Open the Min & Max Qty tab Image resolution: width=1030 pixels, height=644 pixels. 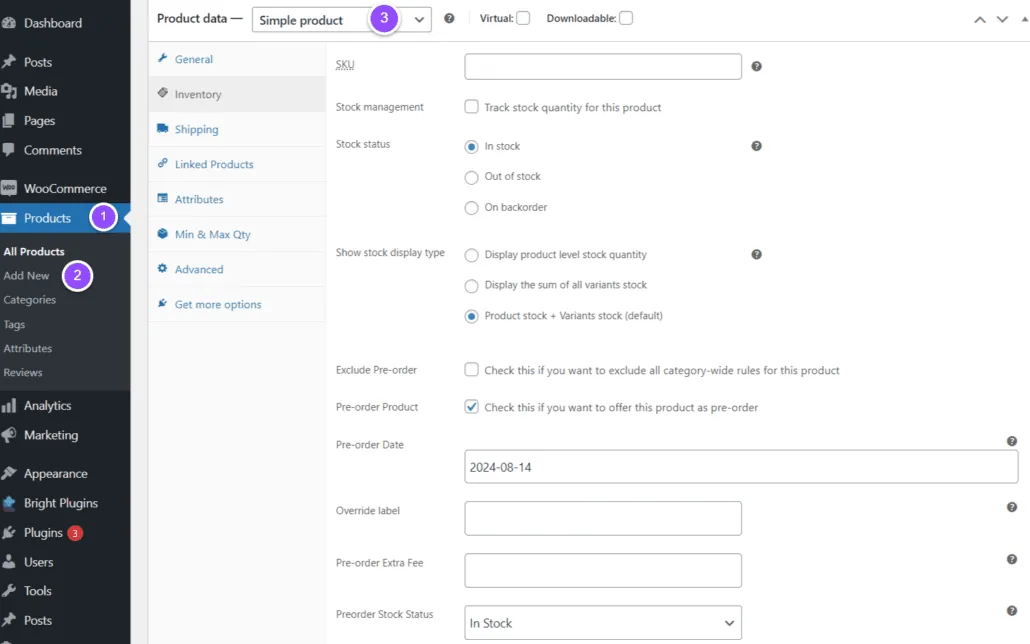pos(237,235)
